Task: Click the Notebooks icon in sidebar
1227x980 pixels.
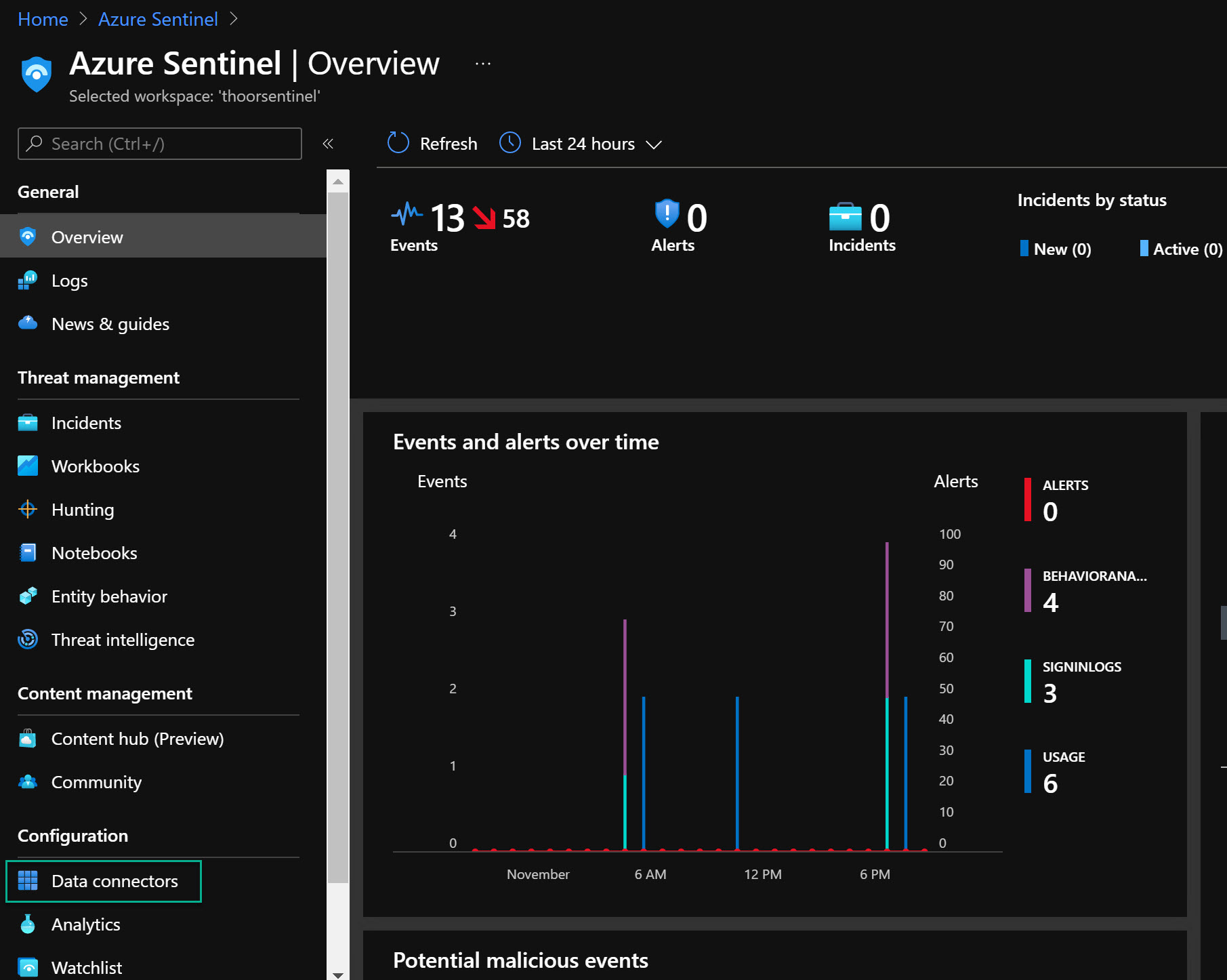Action: click(28, 552)
